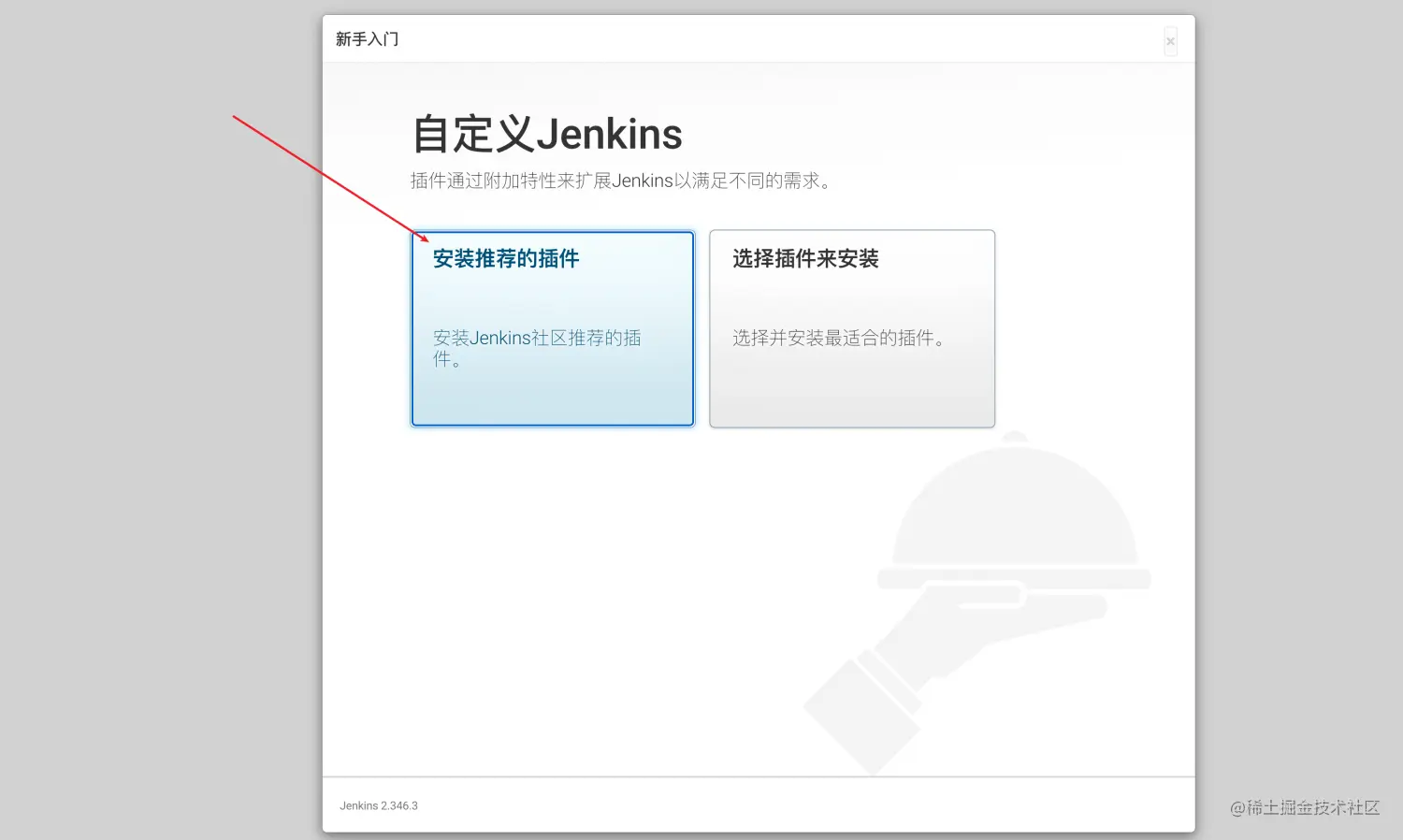
Task: Click the Jenkins 2.346.3 version text
Action: [379, 805]
